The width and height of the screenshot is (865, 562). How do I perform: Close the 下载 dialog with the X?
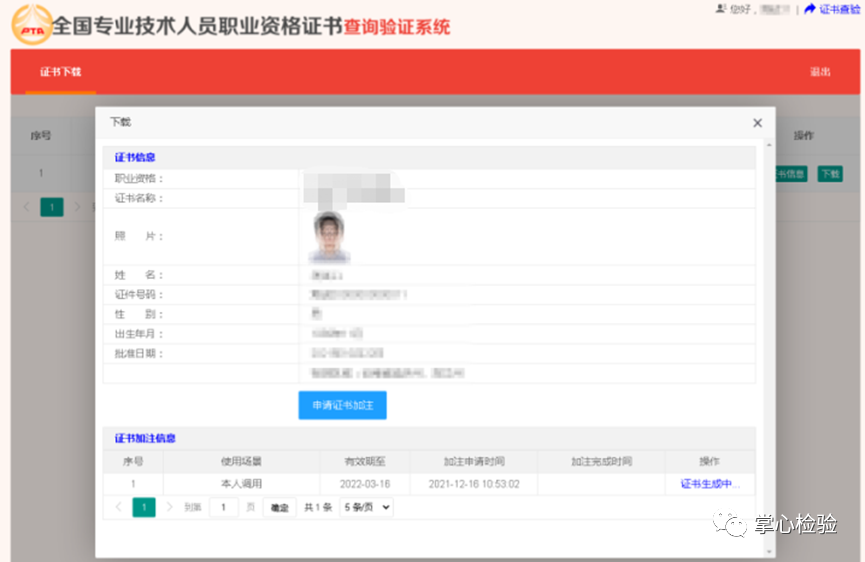click(757, 123)
